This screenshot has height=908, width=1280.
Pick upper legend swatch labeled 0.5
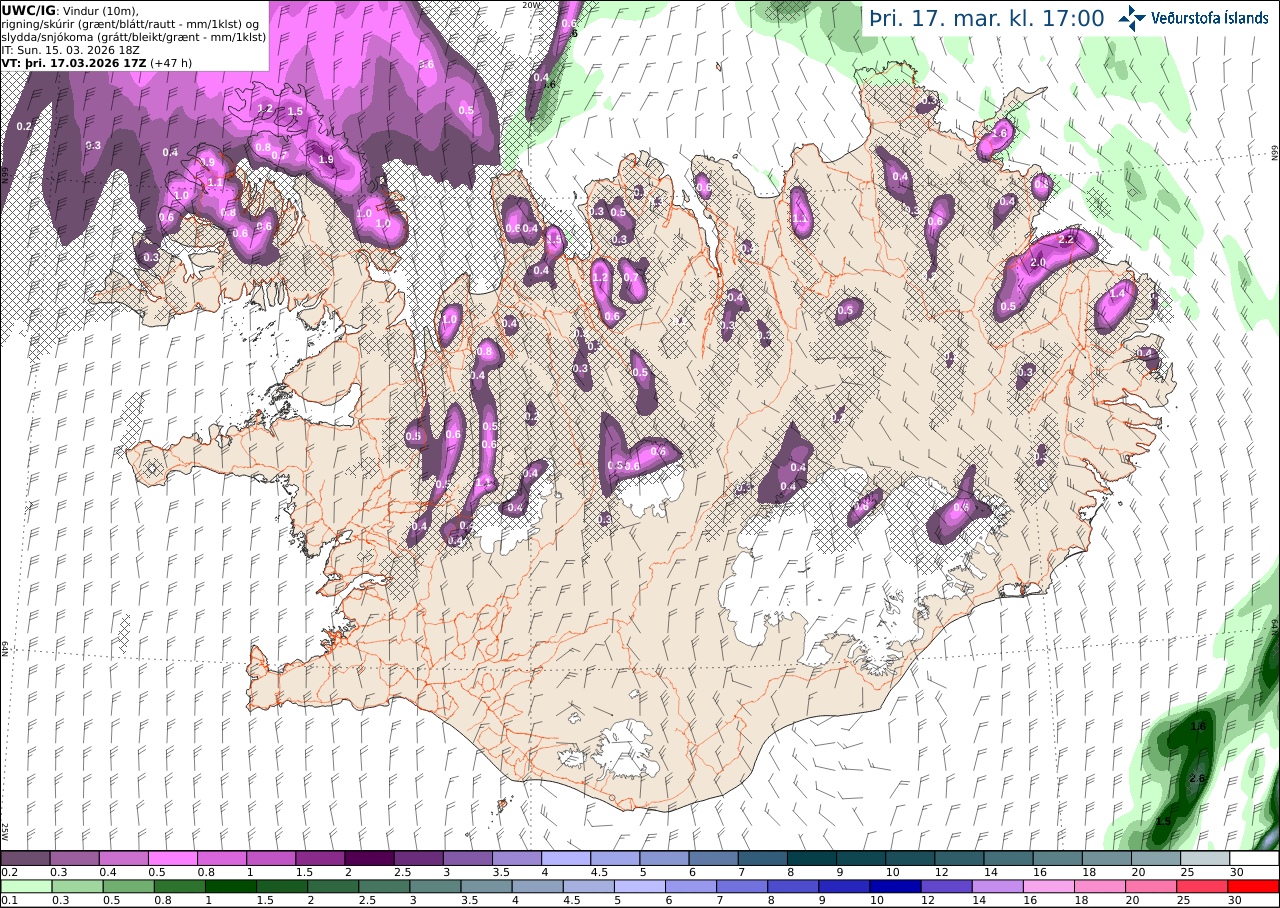(172, 858)
